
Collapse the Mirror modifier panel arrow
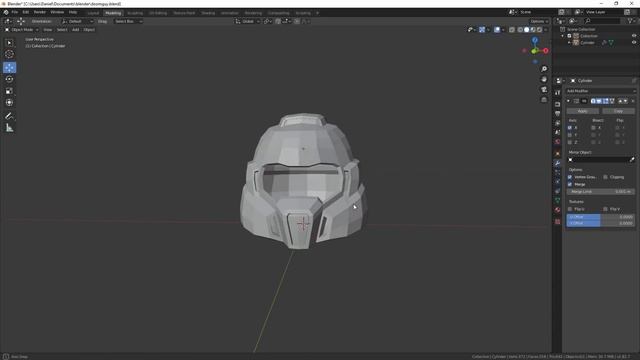click(568, 101)
